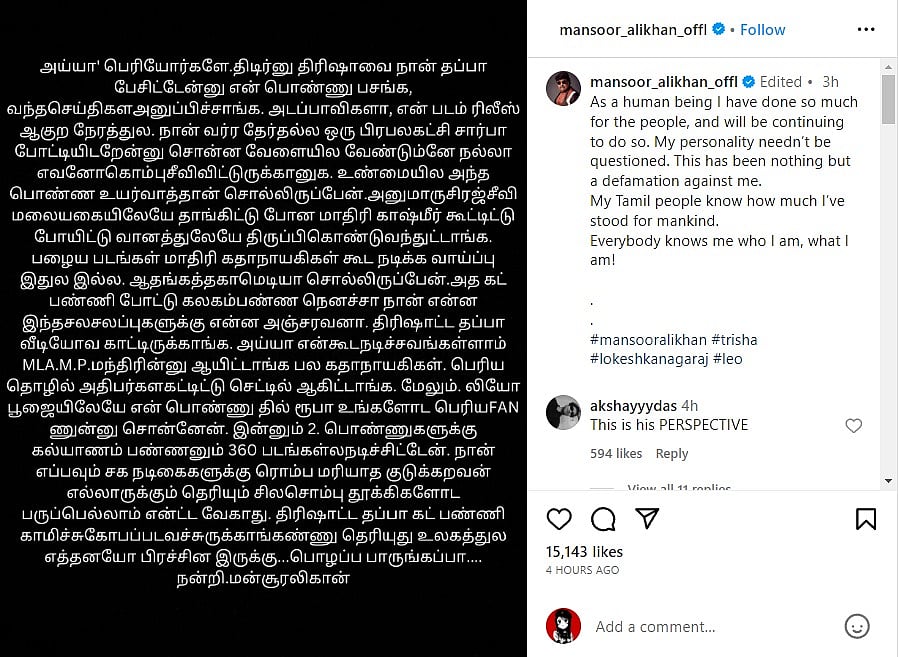Like the post with heart icon
The width and height of the screenshot is (898, 657).
click(559, 519)
